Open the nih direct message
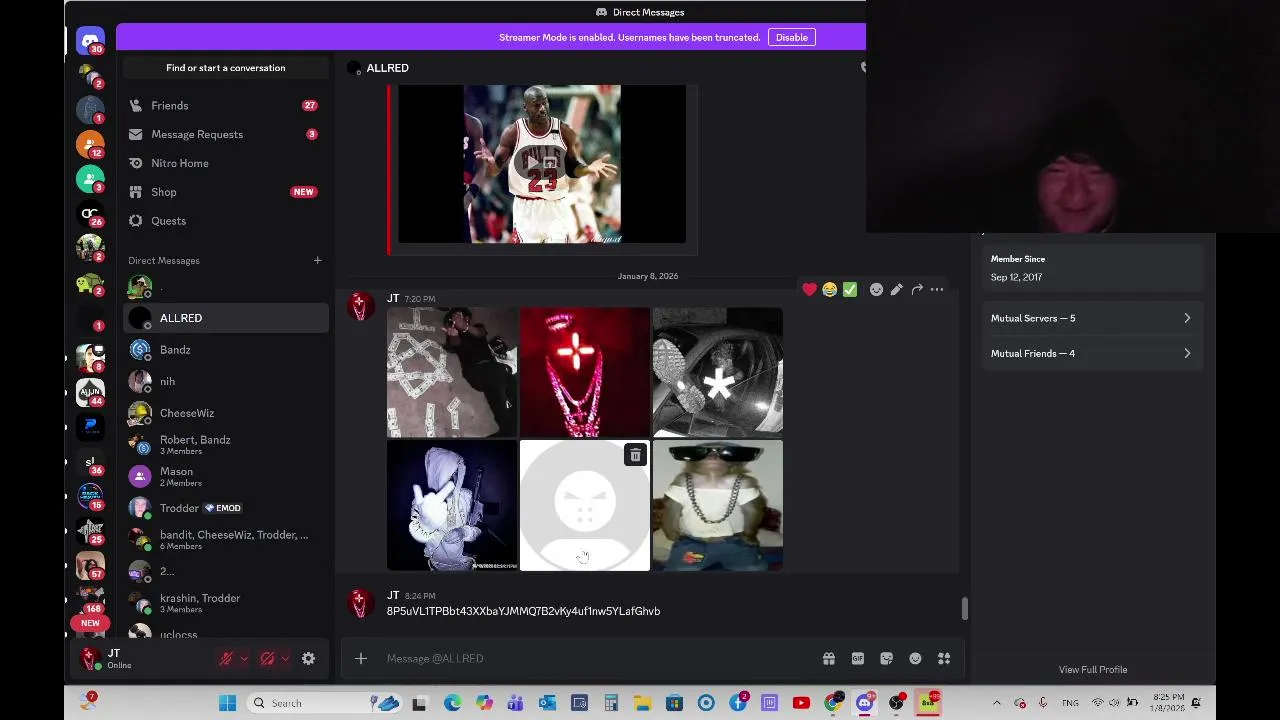 coord(225,381)
